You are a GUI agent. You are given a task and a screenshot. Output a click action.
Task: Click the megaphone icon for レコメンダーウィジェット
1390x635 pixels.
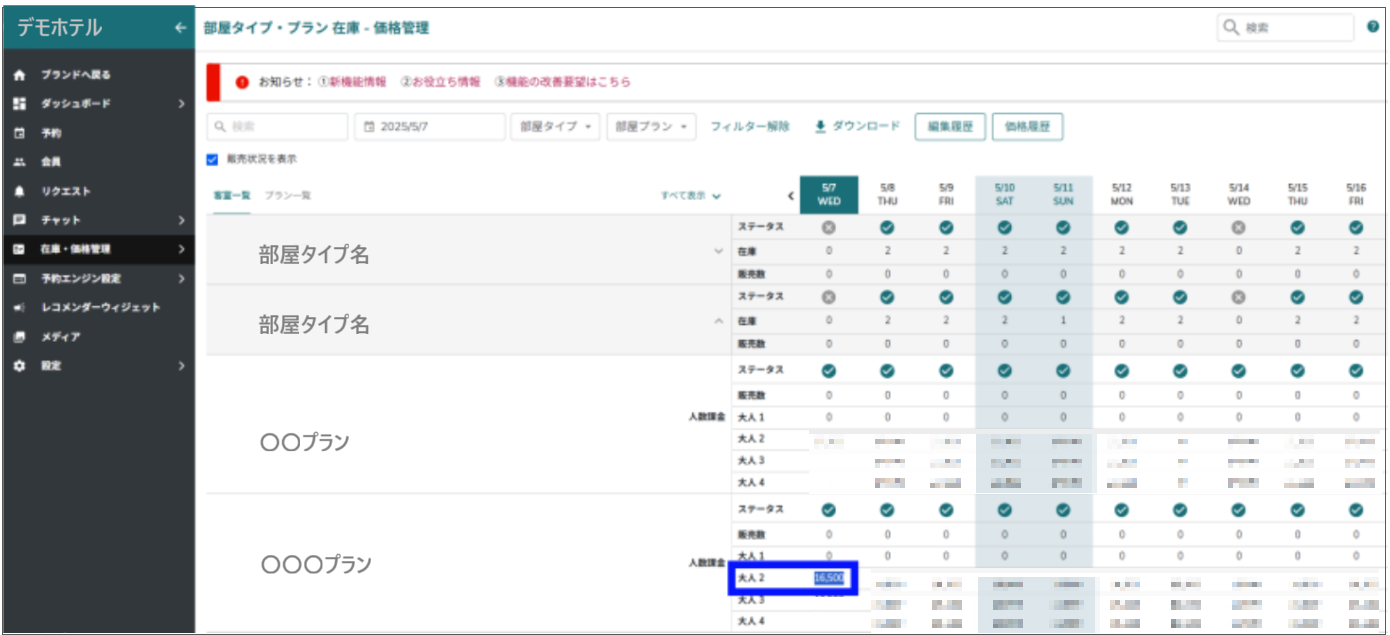click(19, 308)
